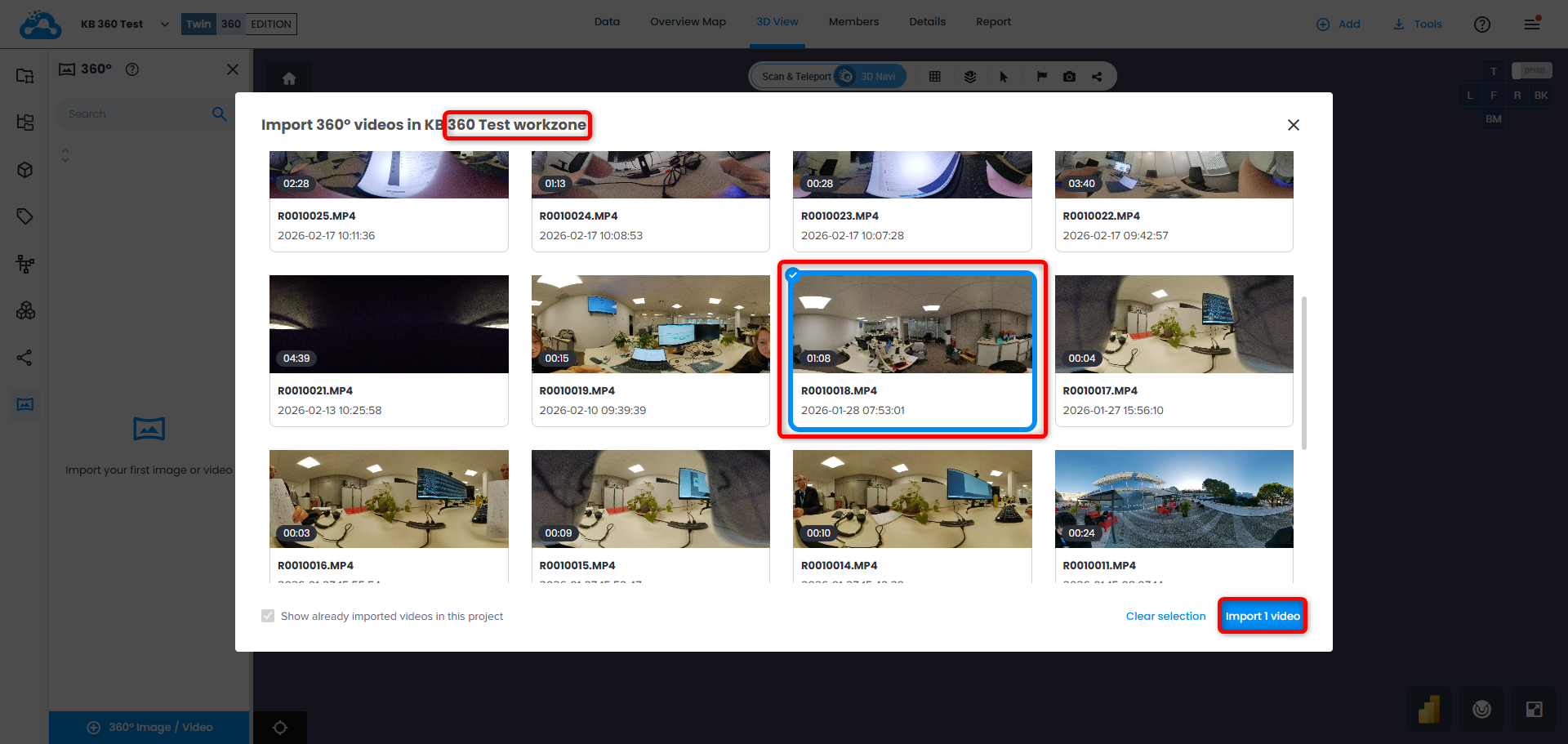Select the T top view button

click(x=1494, y=71)
